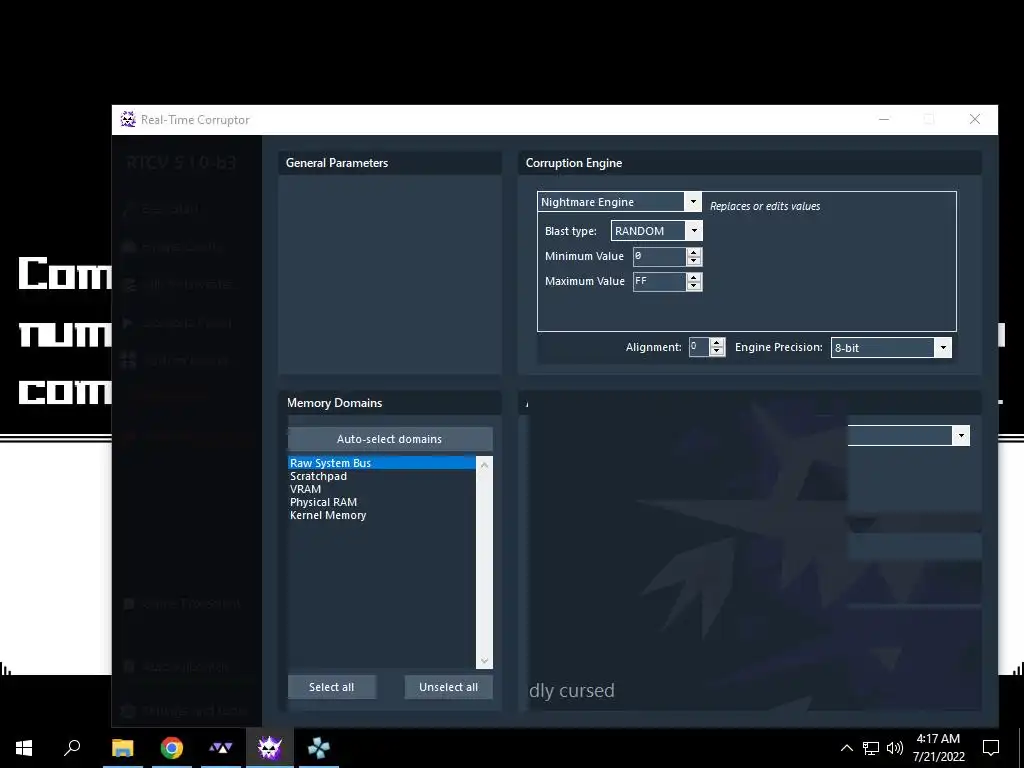Open File Explorer from the taskbar

(x=123, y=748)
